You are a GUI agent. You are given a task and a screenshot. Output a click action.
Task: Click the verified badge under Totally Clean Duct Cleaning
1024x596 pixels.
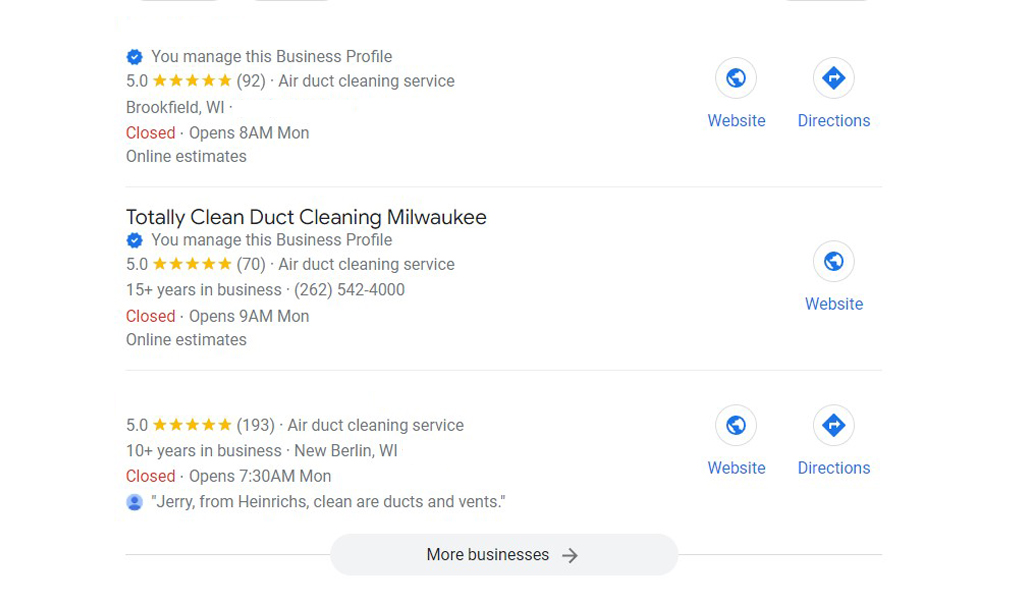point(134,240)
